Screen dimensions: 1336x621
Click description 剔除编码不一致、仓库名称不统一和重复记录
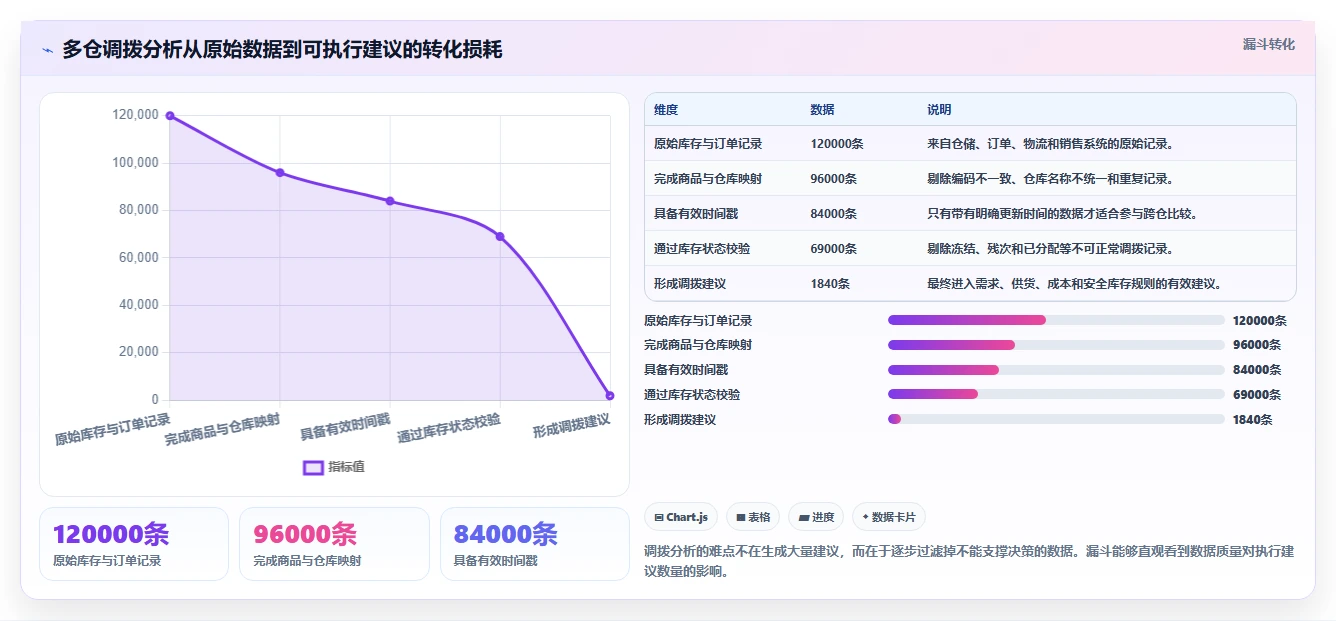pyautogui.click(x=1050, y=179)
